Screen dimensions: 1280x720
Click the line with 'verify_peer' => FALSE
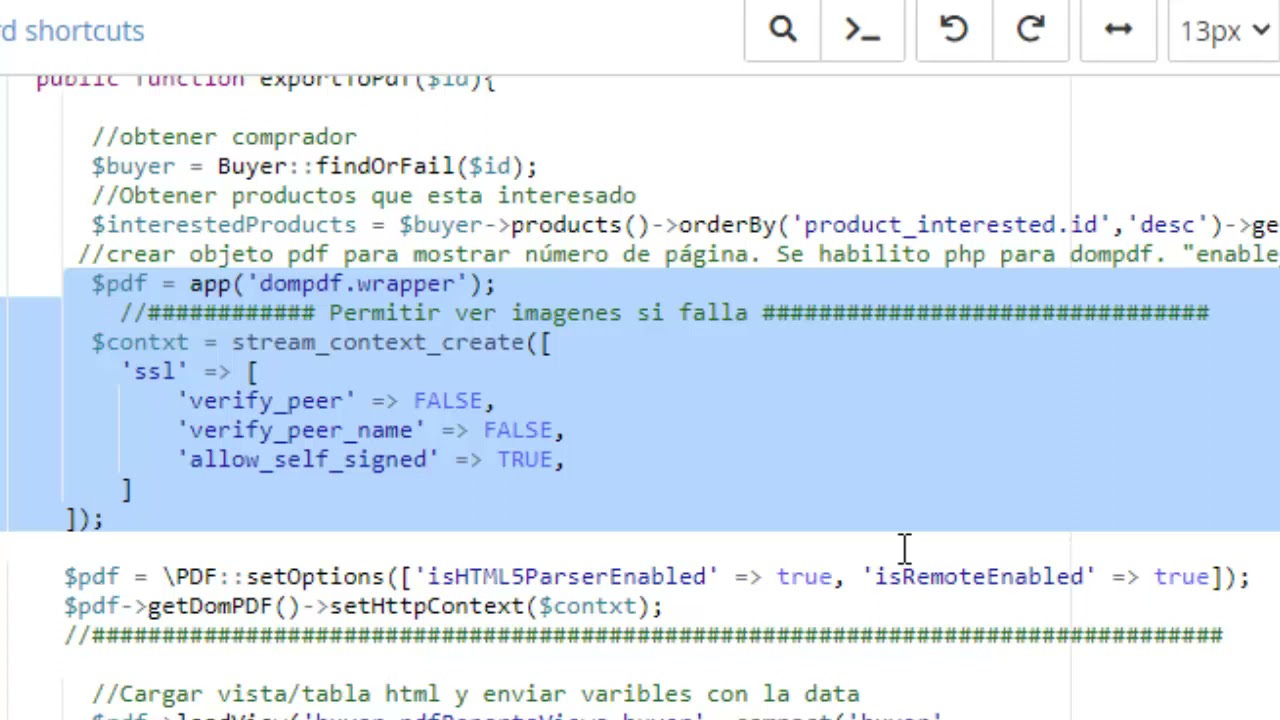point(336,401)
